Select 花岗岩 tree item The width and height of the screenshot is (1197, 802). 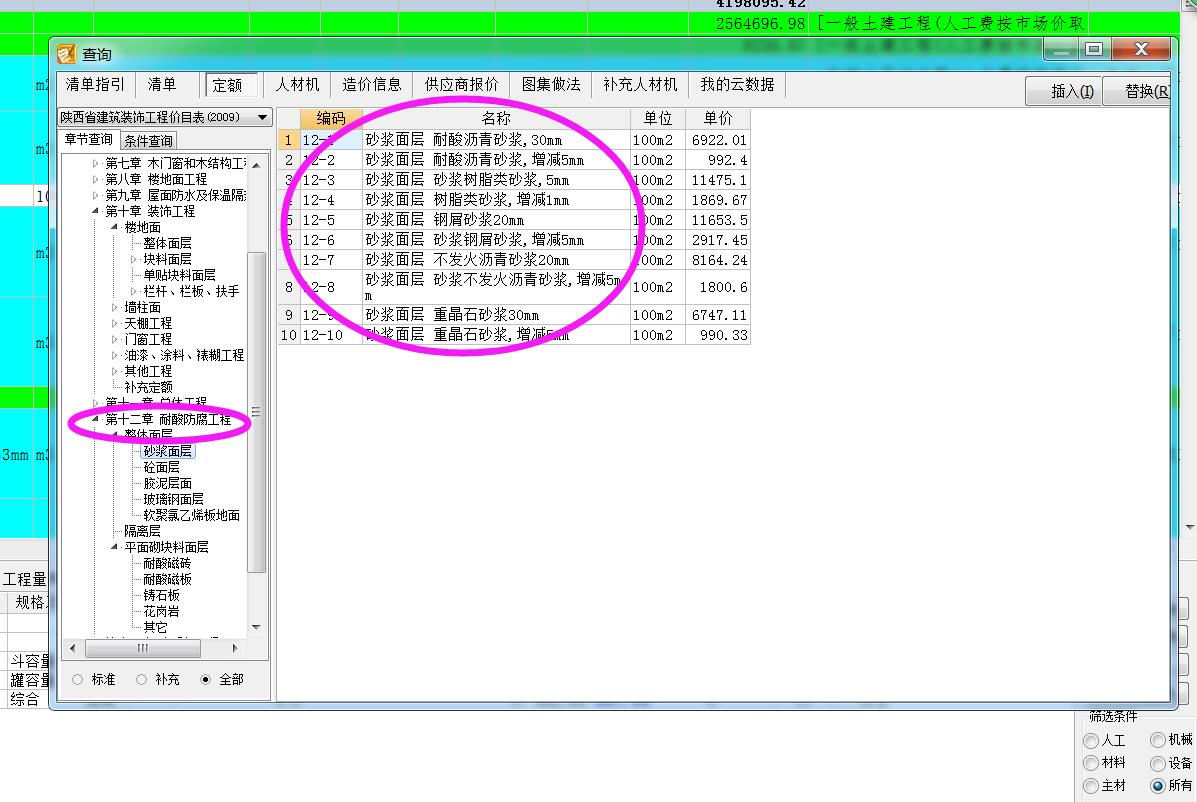click(161, 611)
